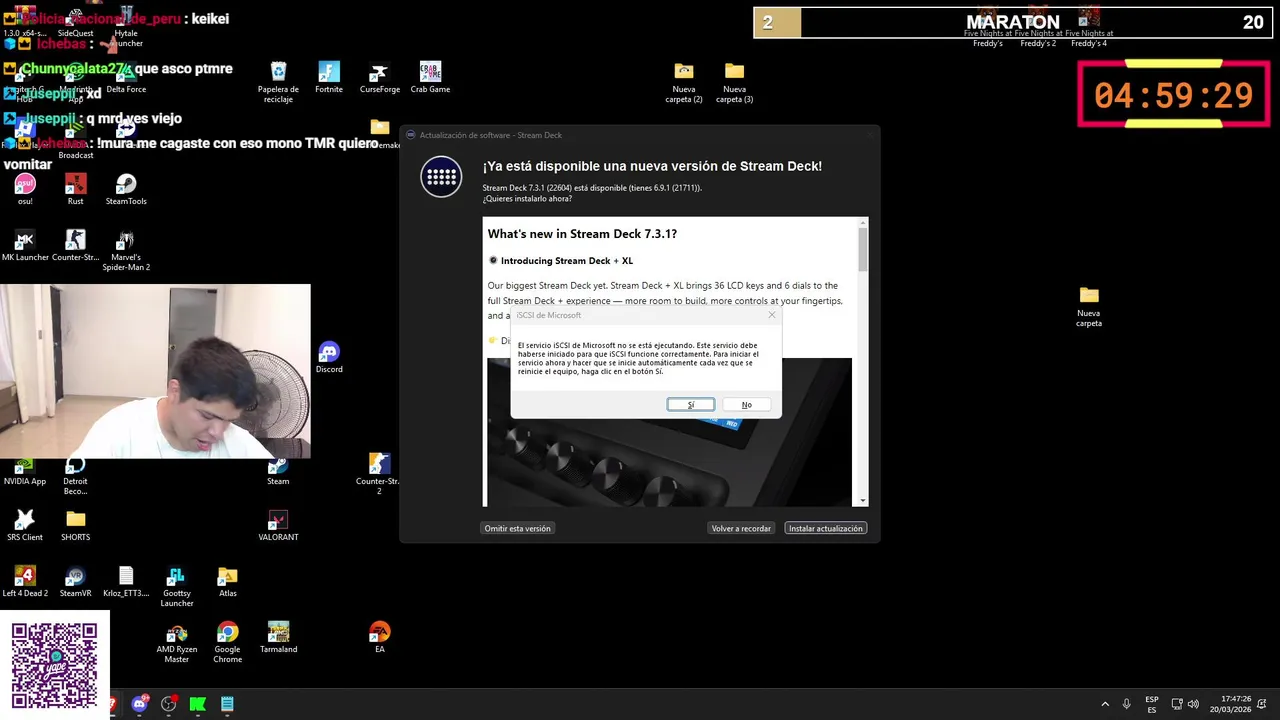
Task: Click the volume speaker tray icon
Action: 1193,704
